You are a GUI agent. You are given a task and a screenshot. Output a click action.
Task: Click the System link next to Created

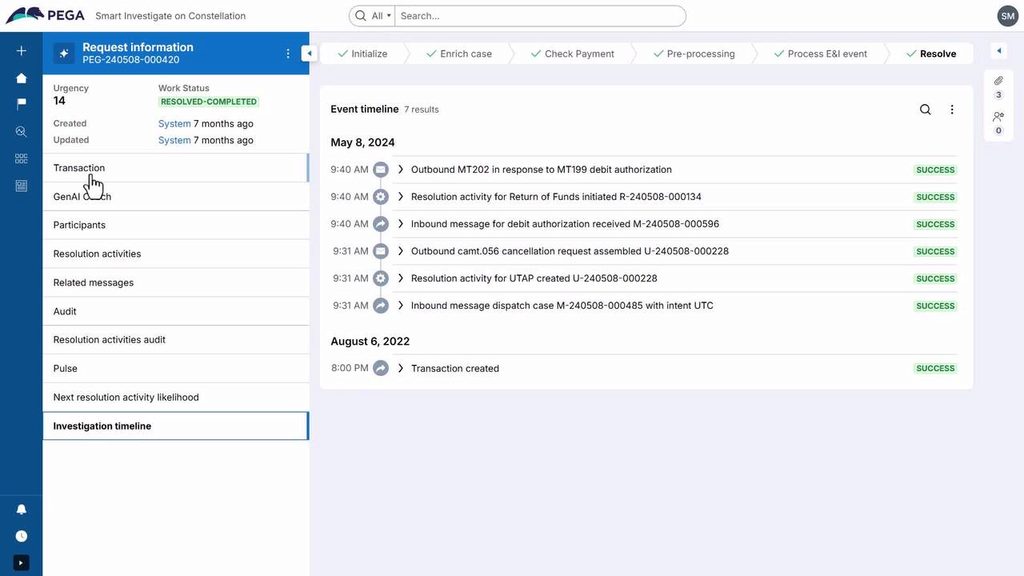[x=174, y=124]
